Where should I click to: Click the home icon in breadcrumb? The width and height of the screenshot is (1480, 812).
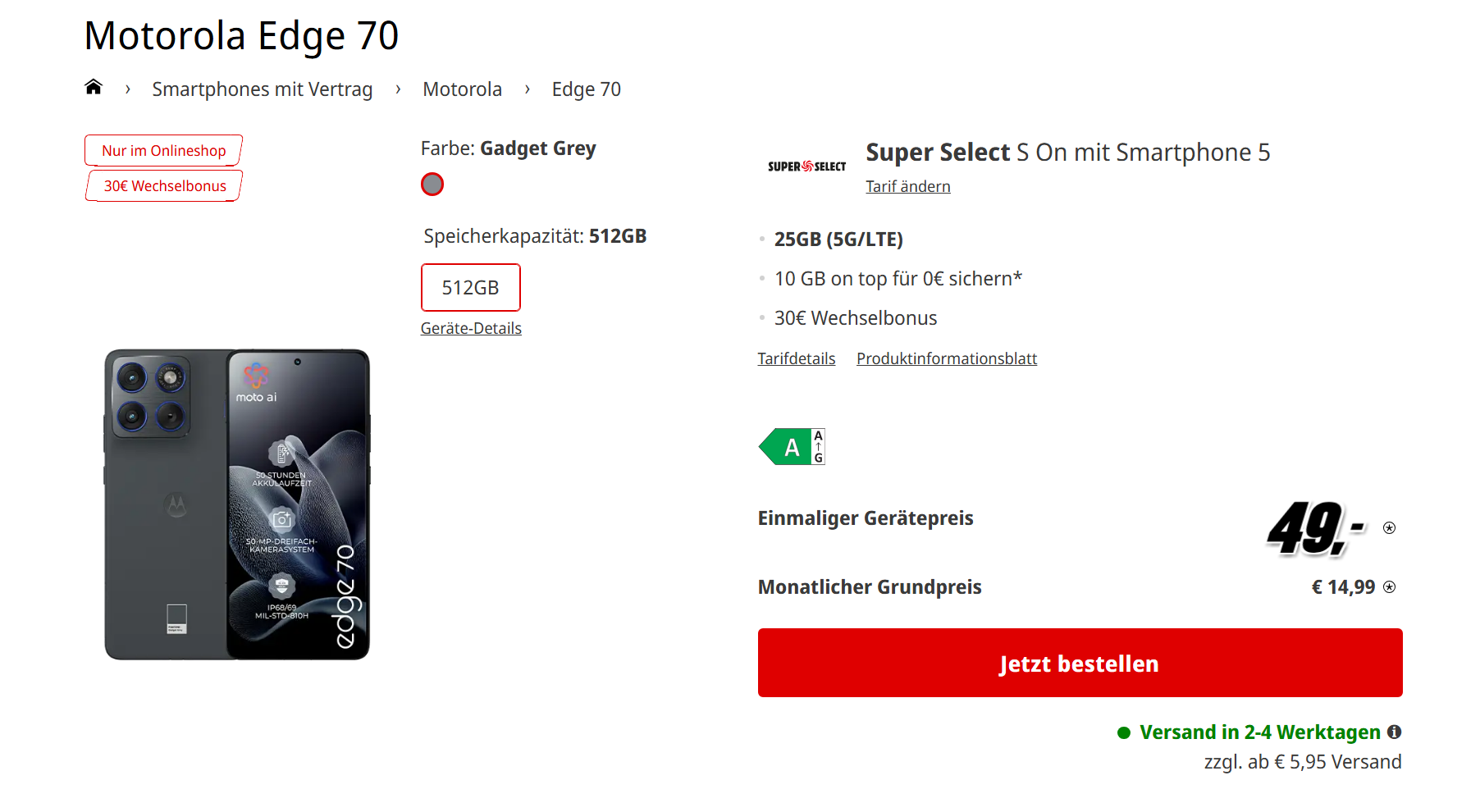pyautogui.click(x=94, y=87)
